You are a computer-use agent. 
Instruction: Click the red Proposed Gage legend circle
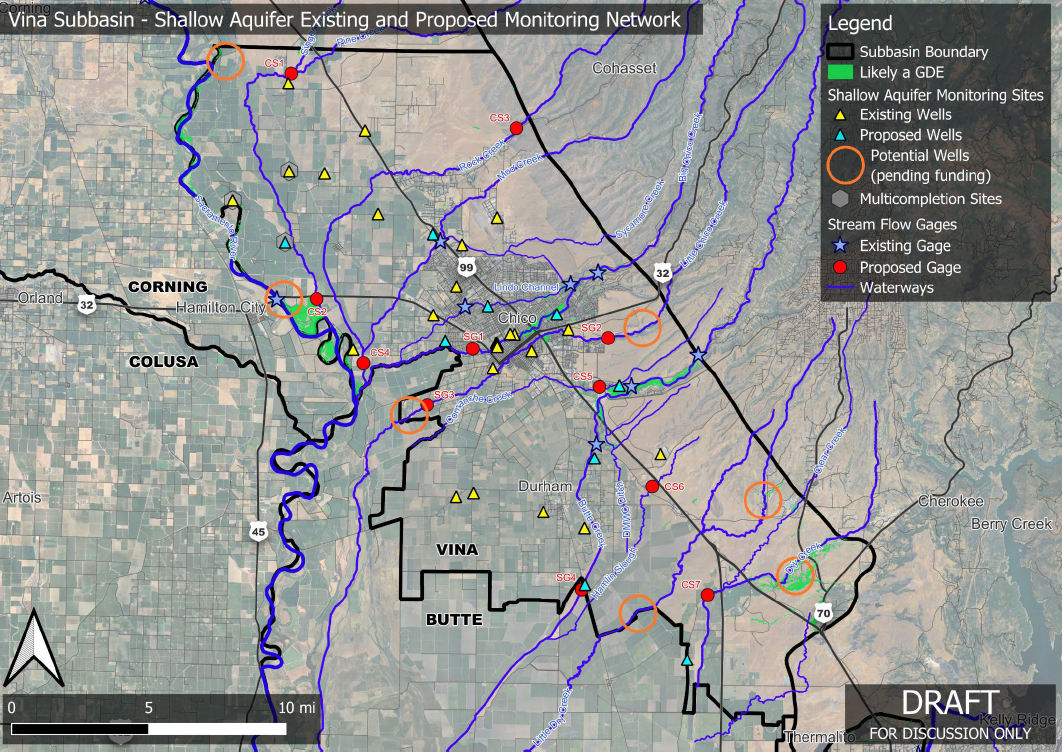(x=840, y=267)
